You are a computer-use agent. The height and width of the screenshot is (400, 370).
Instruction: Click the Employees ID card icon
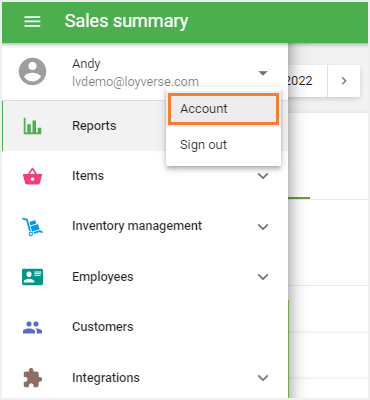[x=32, y=277]
